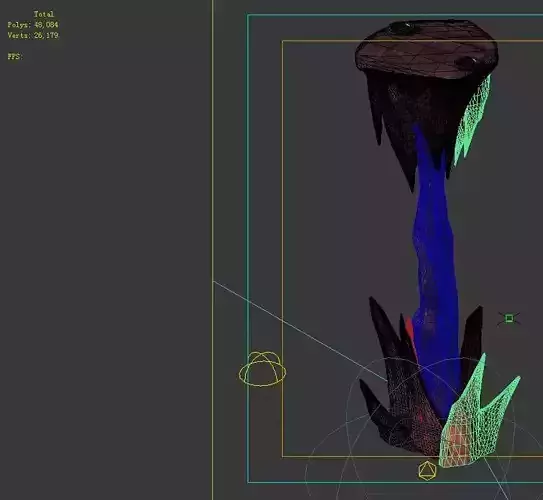Select the dark rounded cap at the top
Viewport: 543px width, 500px height.
(427, 49)
